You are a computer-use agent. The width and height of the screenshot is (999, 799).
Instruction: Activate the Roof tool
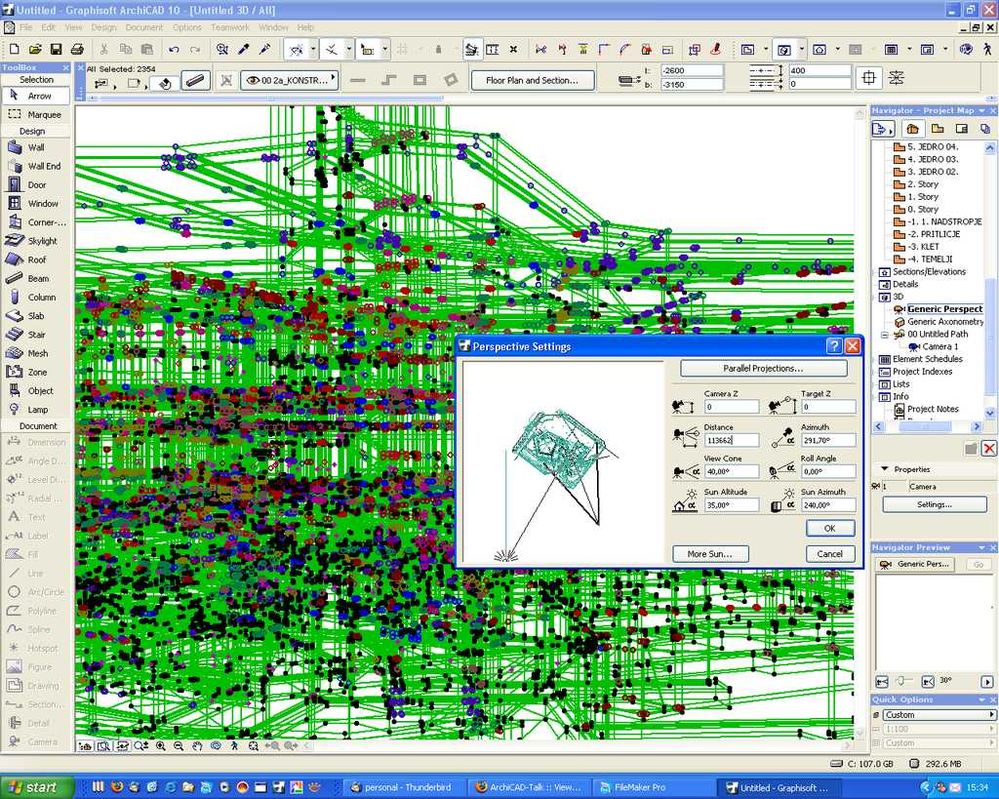click(x=36, y=259)
